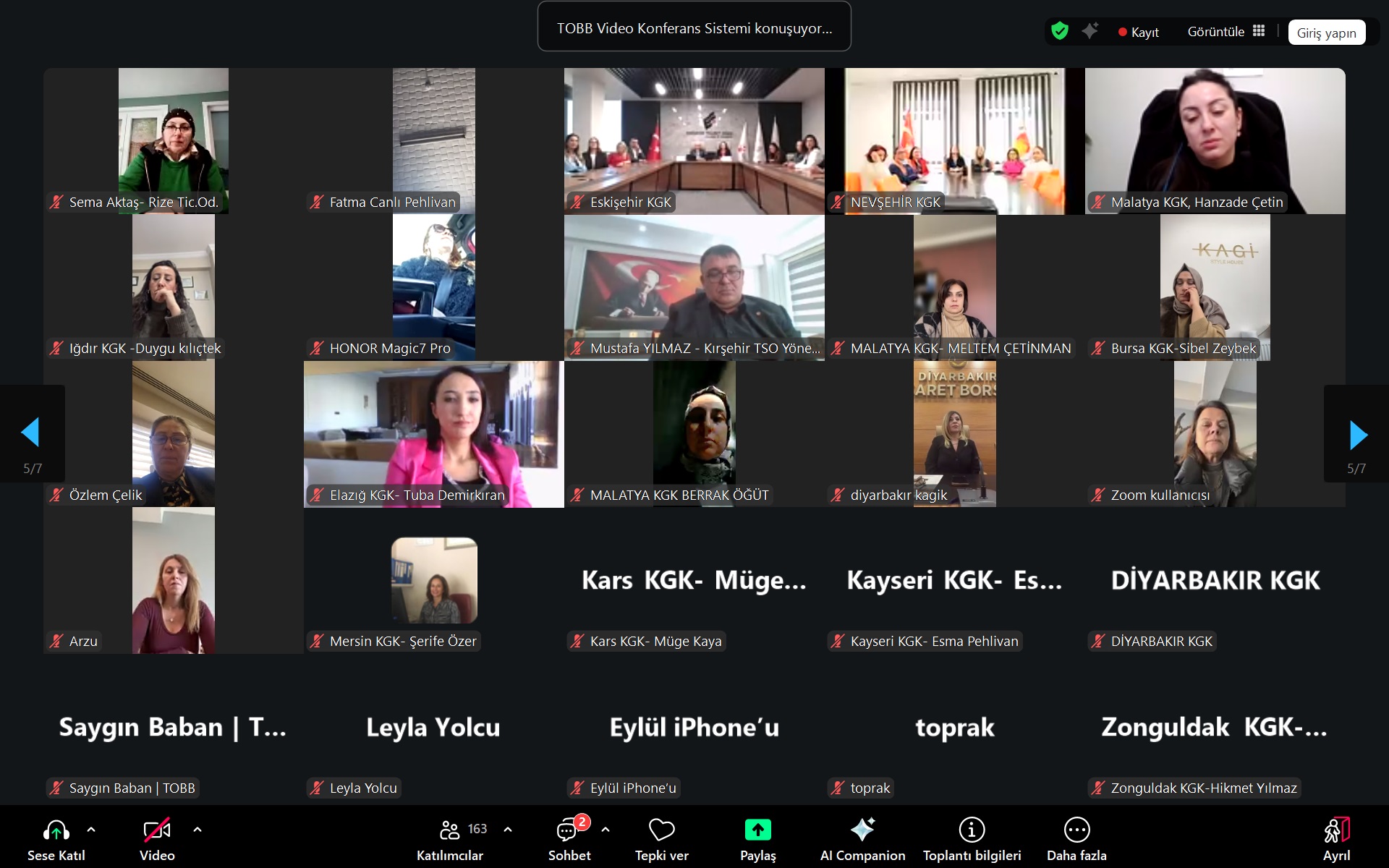Expand the audio options chevron
This screenshot has width=1389, height=868.
[91, 830]
